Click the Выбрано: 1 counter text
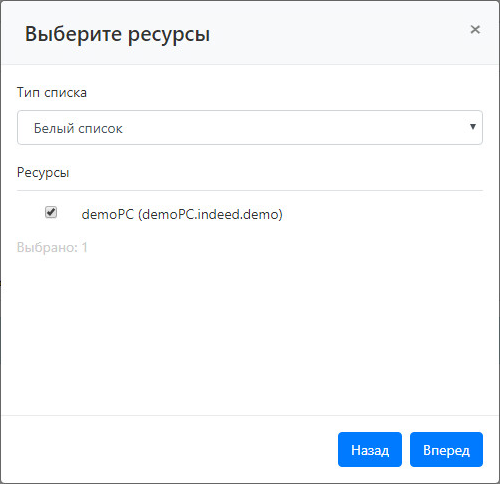This screenshot has width=500, height=484. (52, 248)
